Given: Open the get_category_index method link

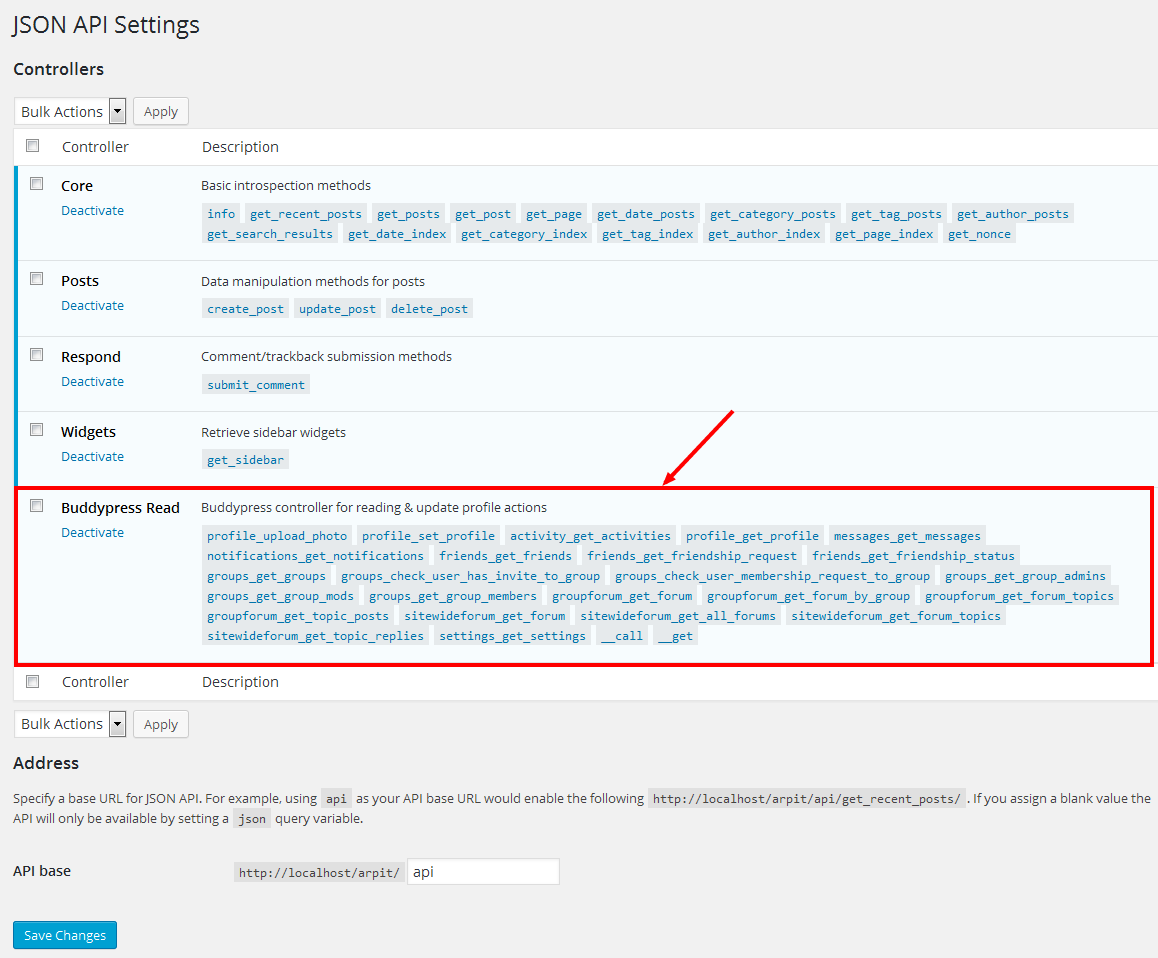Looking at the screenshot, I should click(x=524, y=234).
